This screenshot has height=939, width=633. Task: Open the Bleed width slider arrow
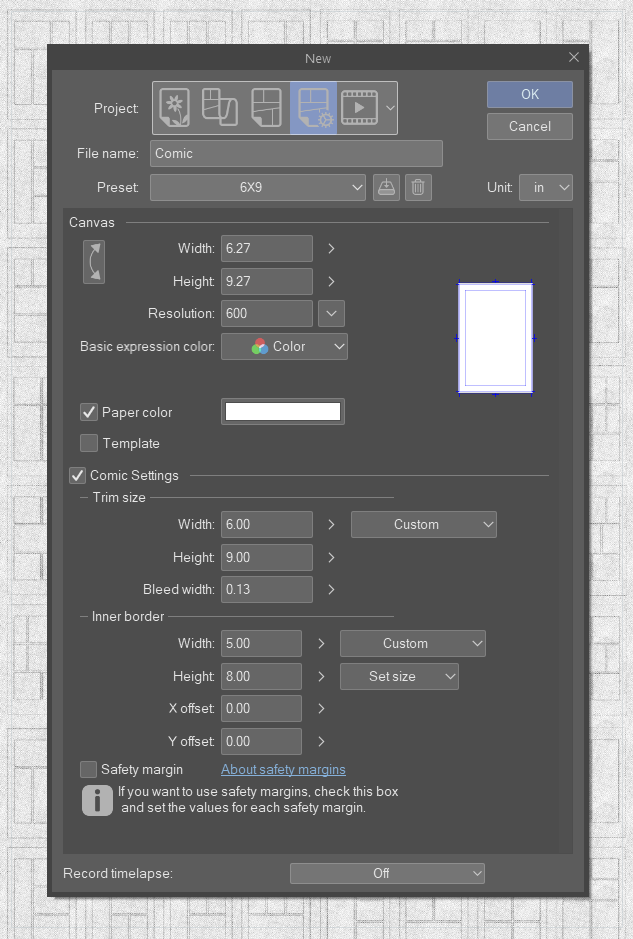pyautogui.click(x=331, y=589)
